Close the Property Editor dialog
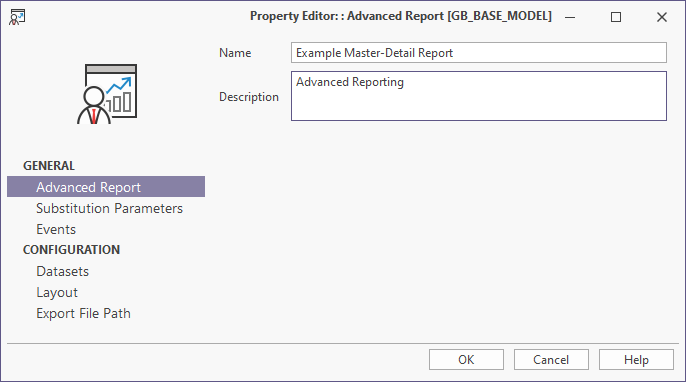 point(662,17)
